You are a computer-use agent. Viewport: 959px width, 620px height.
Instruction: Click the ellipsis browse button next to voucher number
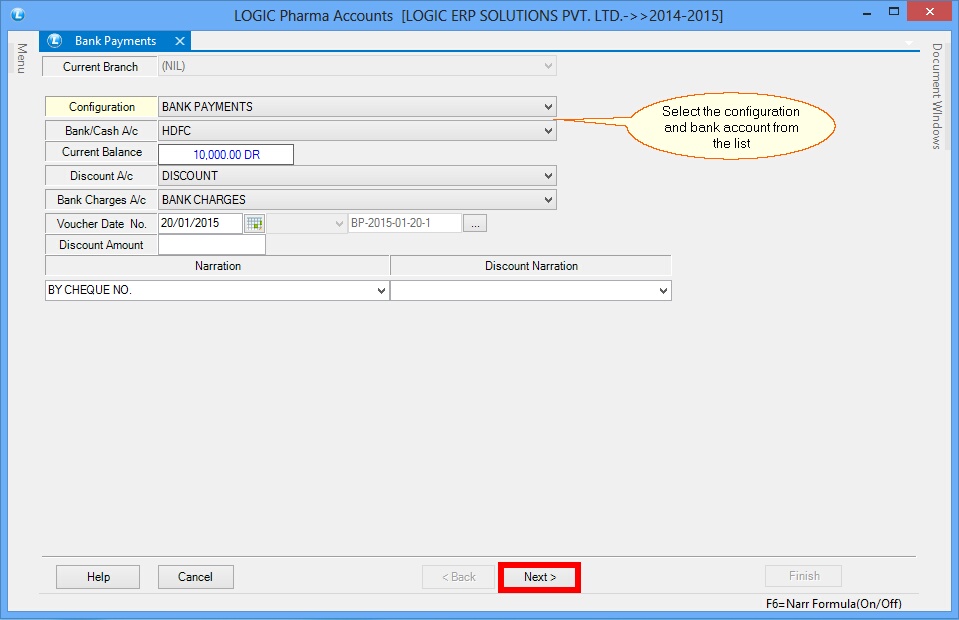pyautogui.click(x=475, y=224)
